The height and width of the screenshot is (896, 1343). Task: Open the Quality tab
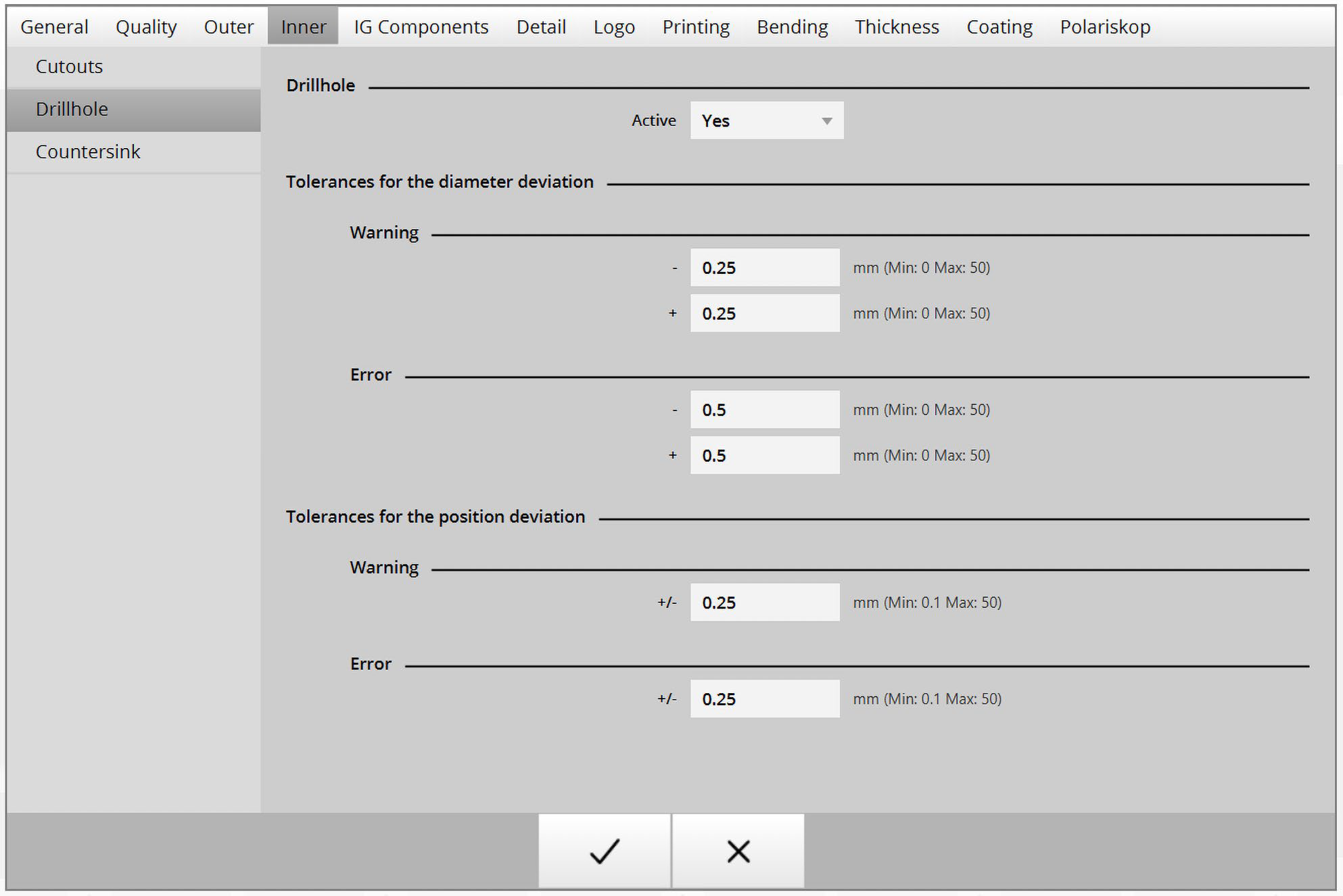click(146, 26)
